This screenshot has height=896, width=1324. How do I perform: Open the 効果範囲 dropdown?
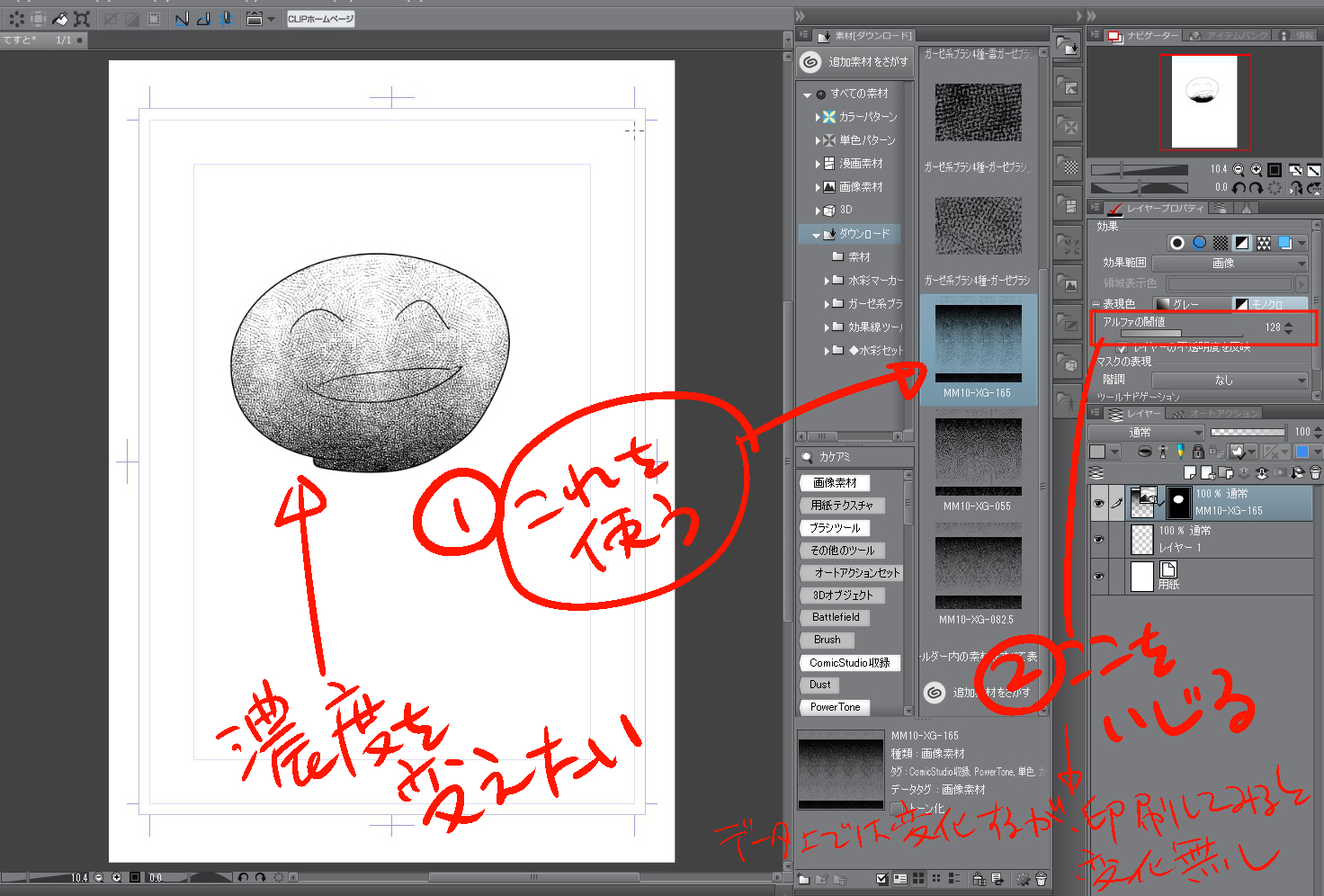1230,263
